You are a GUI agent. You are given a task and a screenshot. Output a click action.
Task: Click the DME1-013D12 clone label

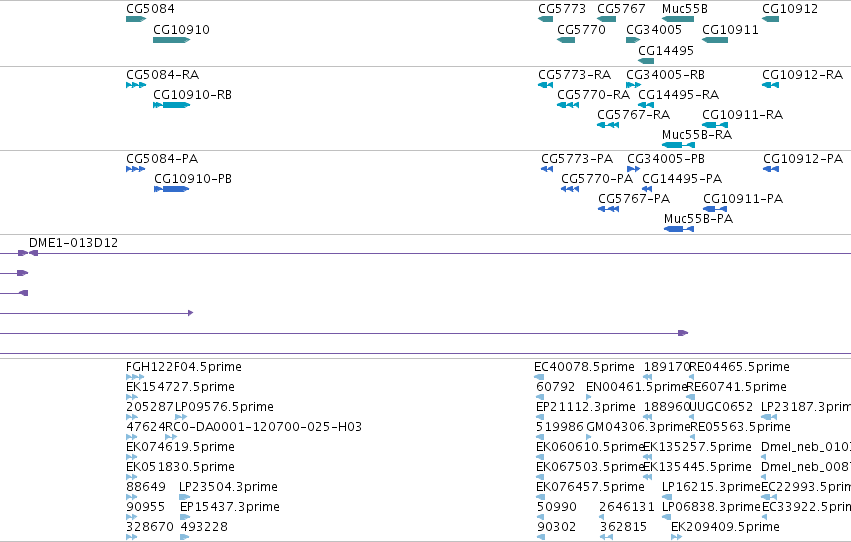tap(73, 243)
